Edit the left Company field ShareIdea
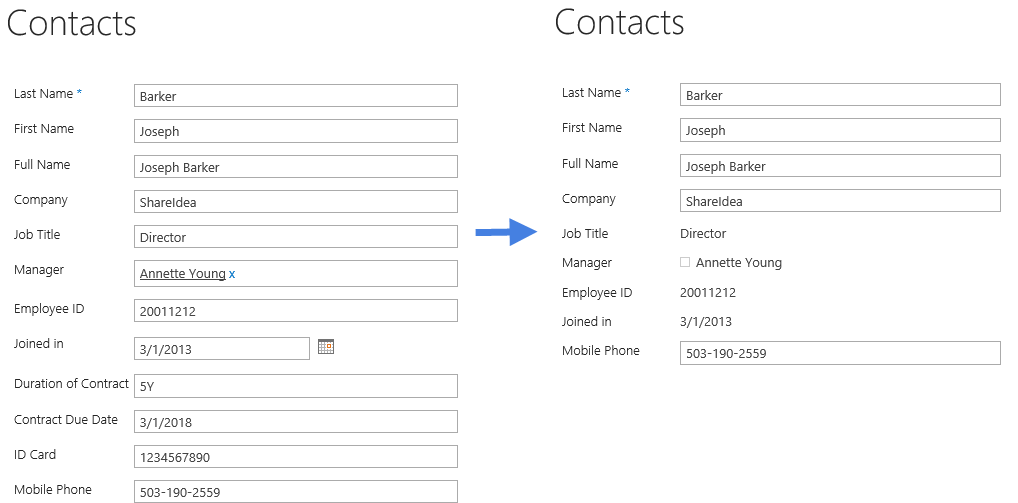Viewport: 1018px width, 503px height. (x=295, y=201)
